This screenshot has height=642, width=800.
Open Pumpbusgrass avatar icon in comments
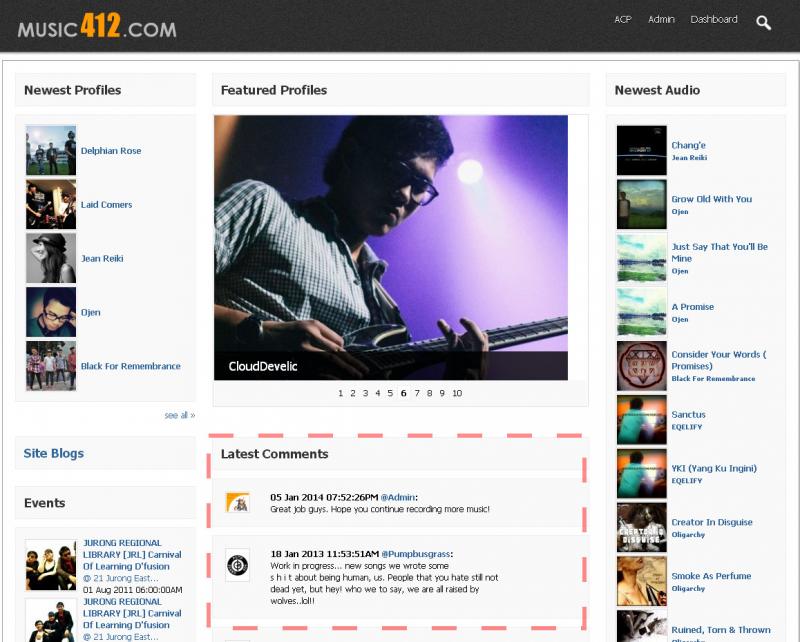click(x=238, y=565)
